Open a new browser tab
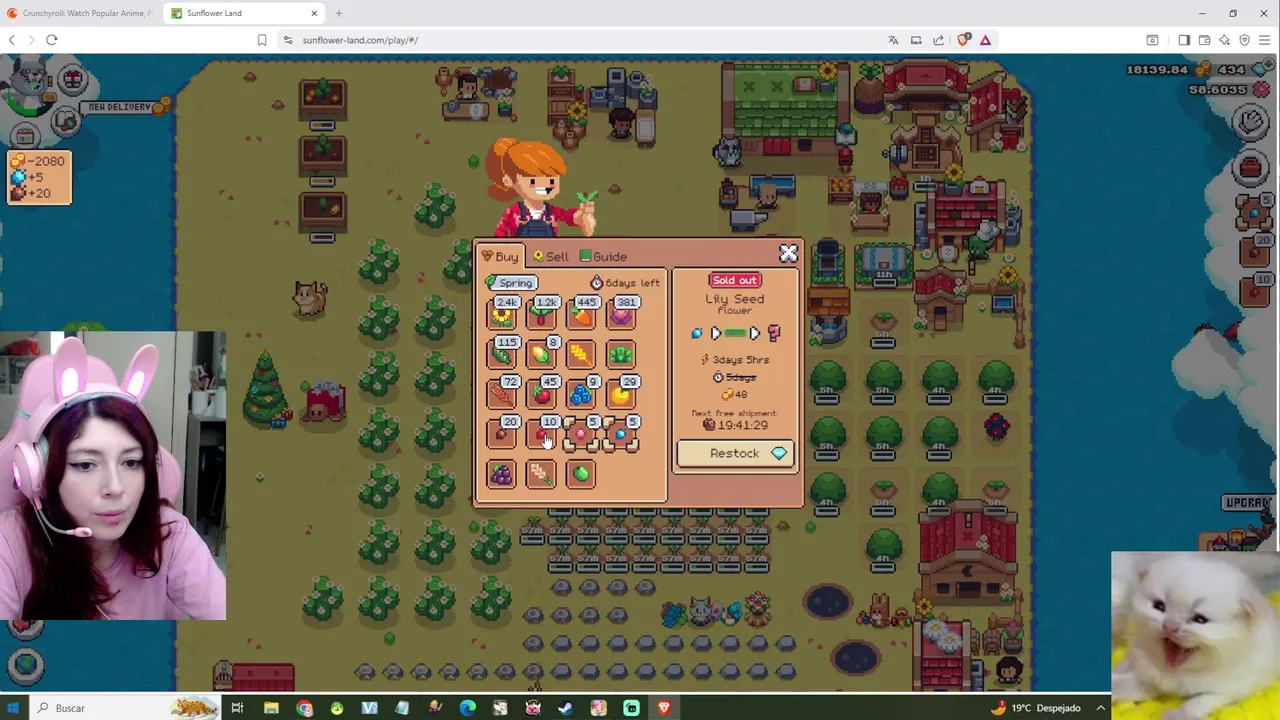Image resolution: width=1280 pixels, height=720 pixels. 338,13
